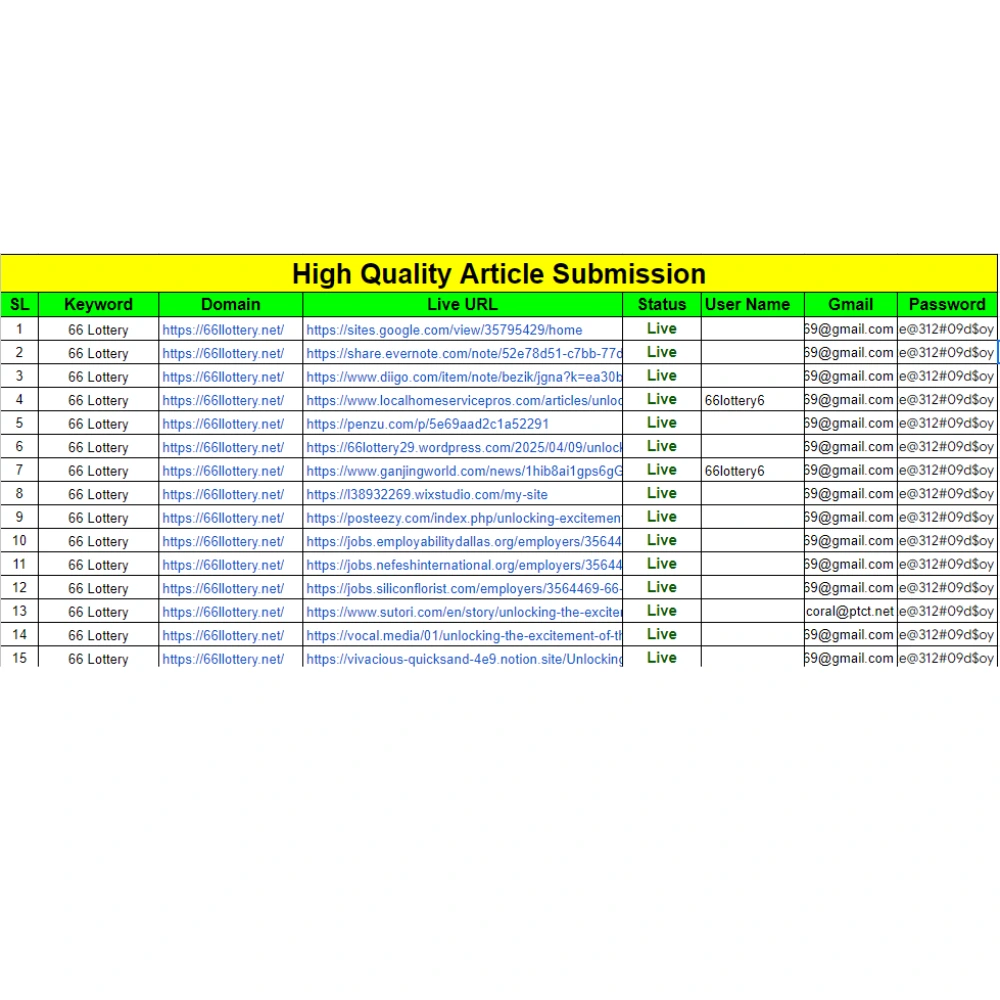The height and width of the screenshot is (1000, 1000).
Task: Open the diigo.com item note link
Action: click(464, 377)
